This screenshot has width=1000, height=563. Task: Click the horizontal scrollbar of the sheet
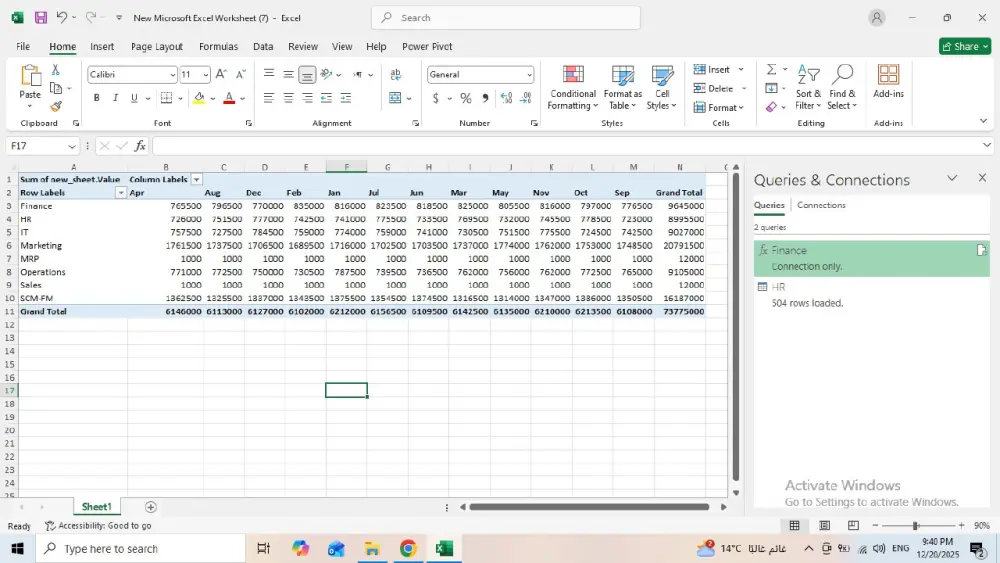589,507
